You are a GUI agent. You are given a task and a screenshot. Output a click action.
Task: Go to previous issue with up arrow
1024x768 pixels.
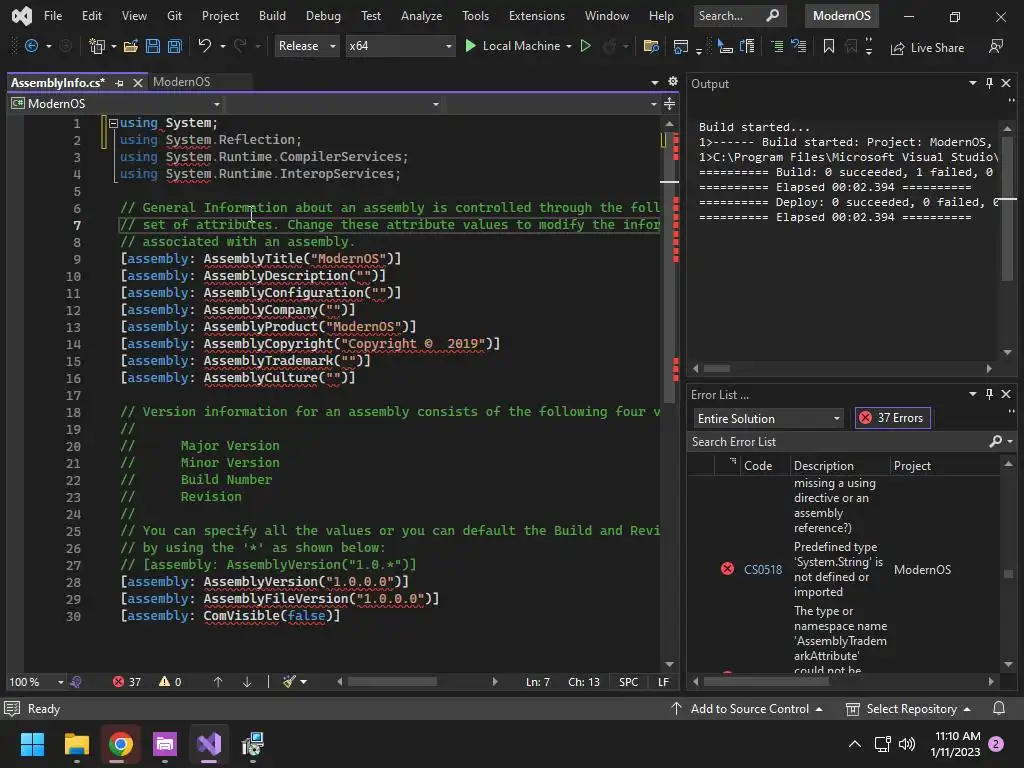[218, 682]
